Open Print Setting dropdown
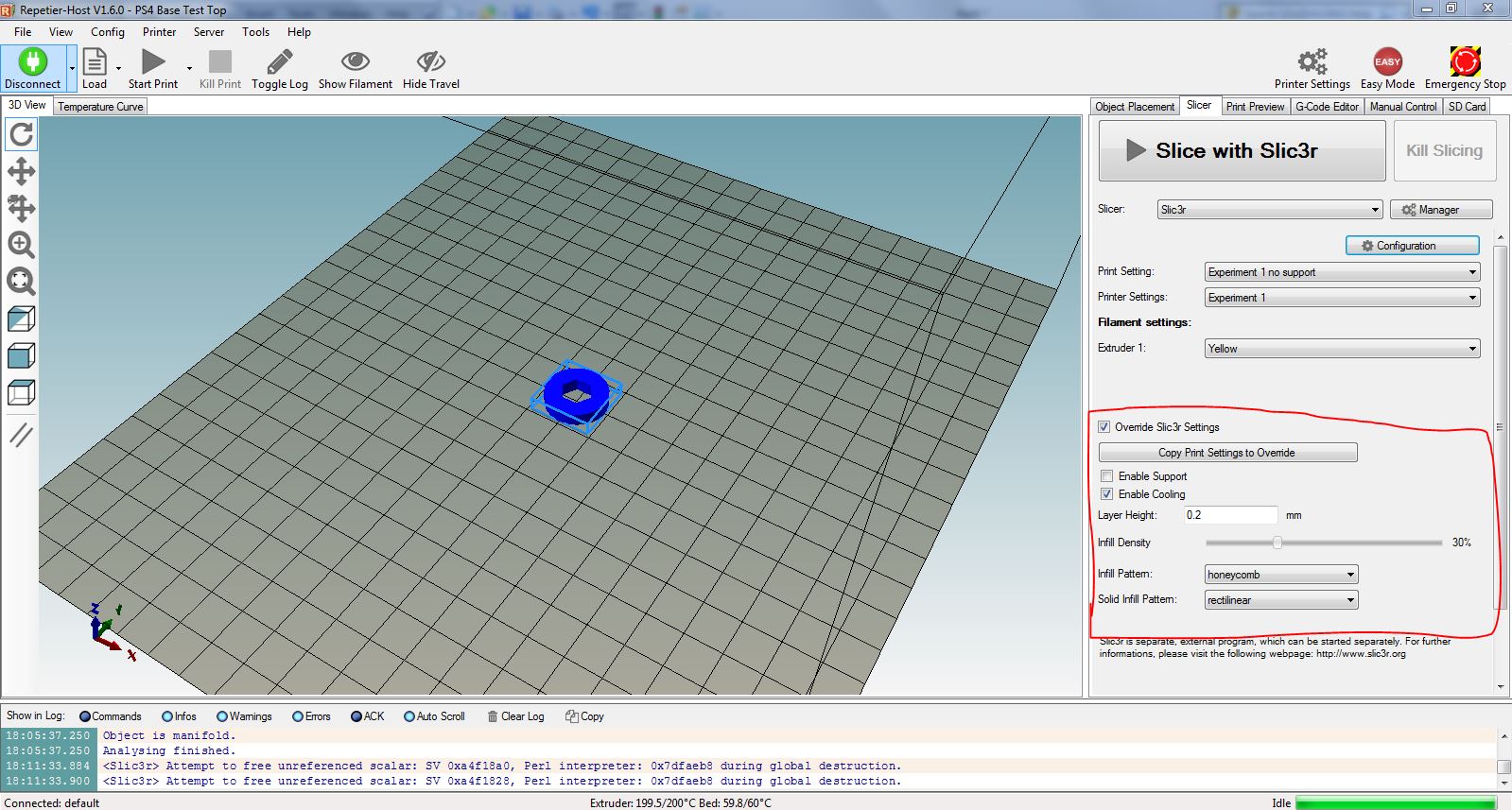Screen dimensions: 1512x810 (x=1342, y=272)
